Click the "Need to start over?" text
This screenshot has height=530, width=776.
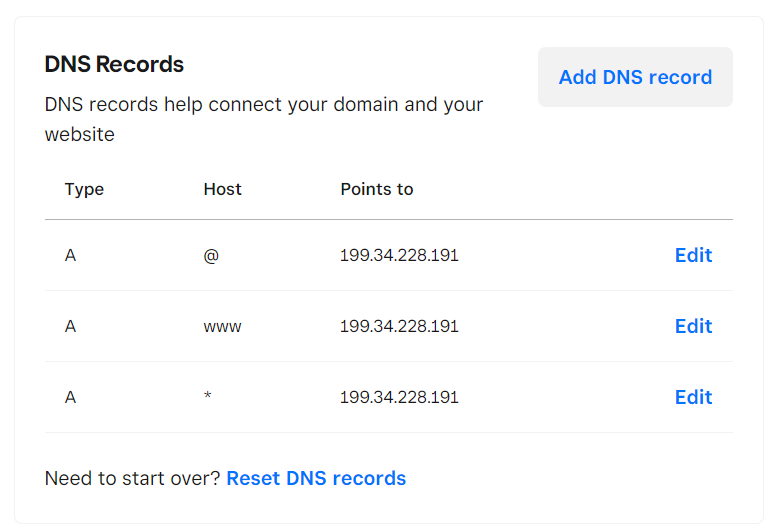point(132,478)
